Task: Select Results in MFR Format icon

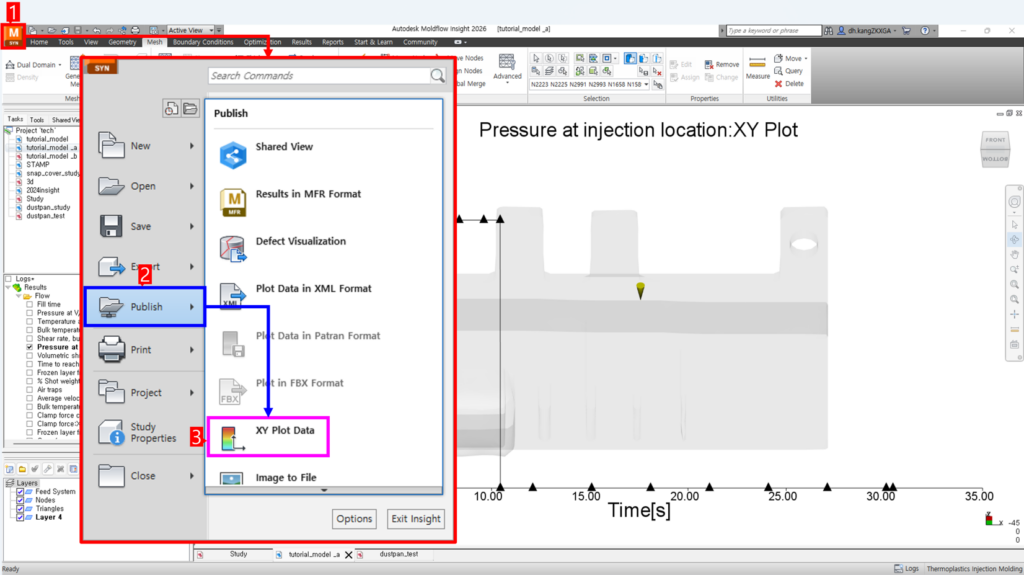Action: click(232, 201)
